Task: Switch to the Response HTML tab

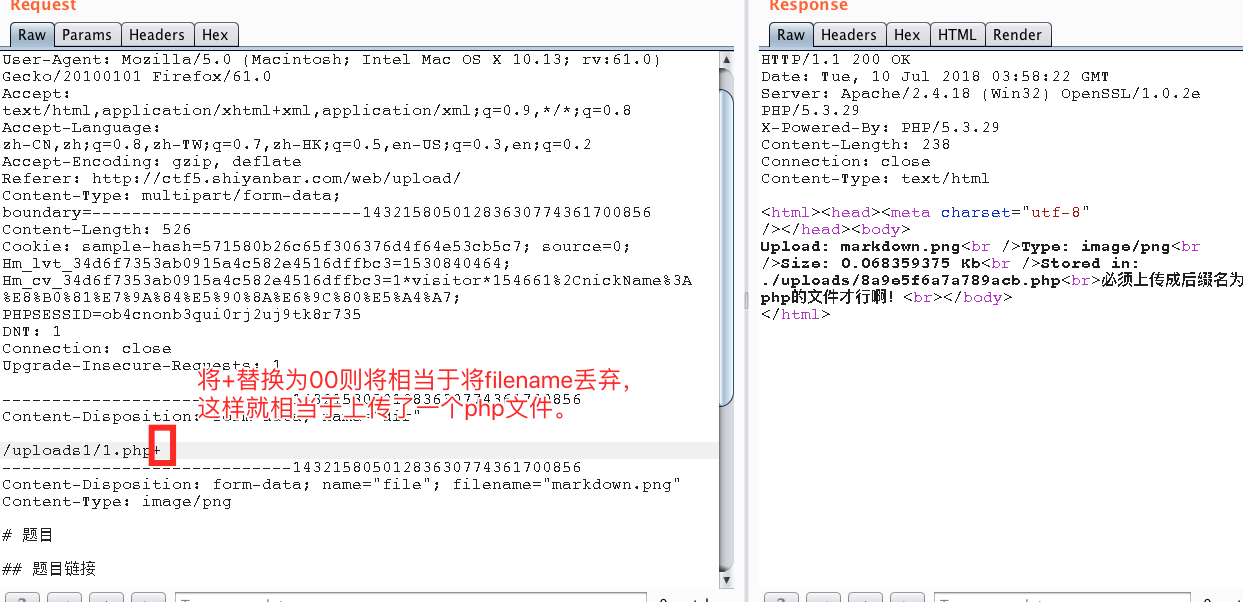Action: click(957, 34)
